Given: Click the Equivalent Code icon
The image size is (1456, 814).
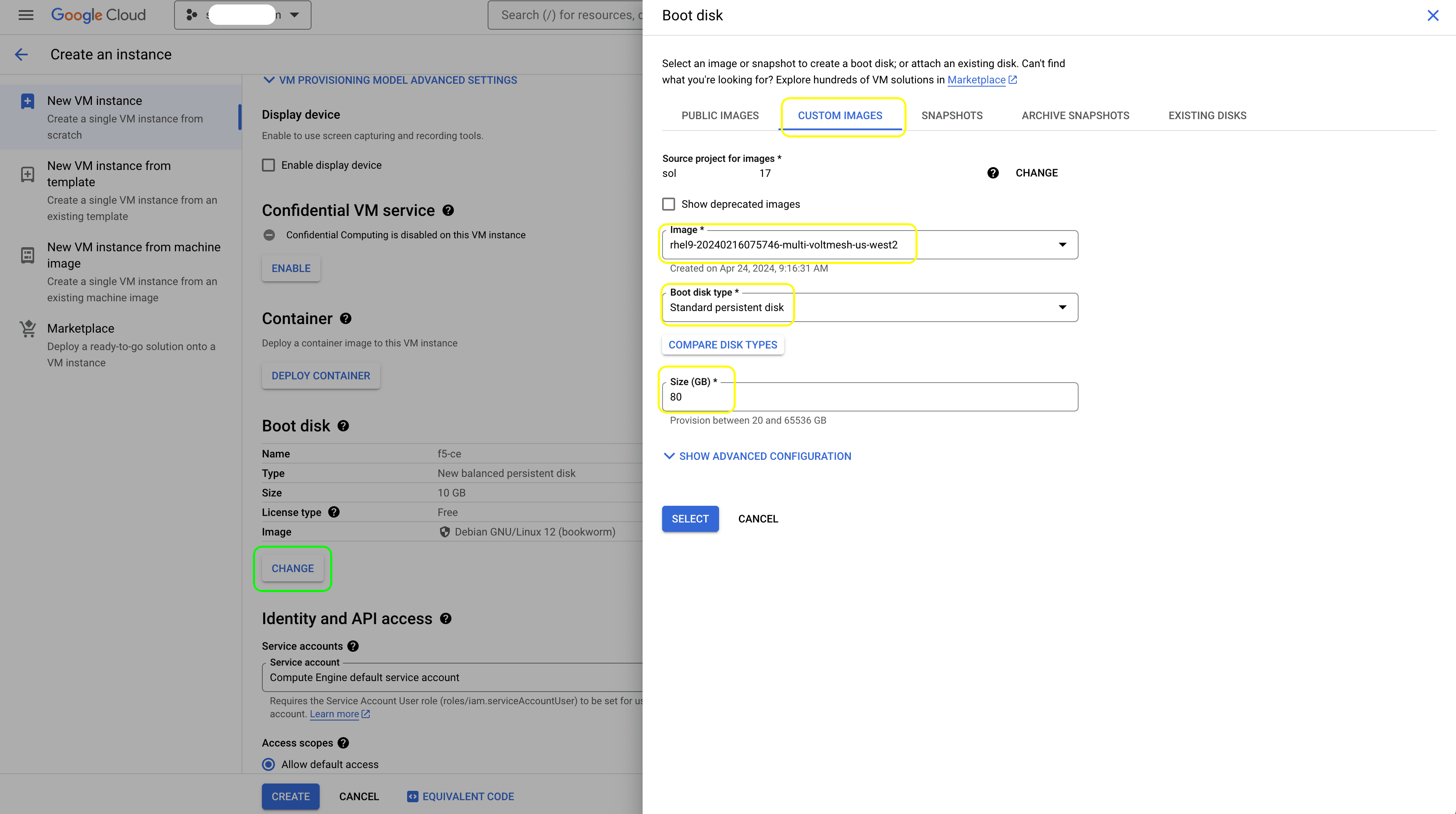Looking at the screenshot, I should tap(413, 797).
